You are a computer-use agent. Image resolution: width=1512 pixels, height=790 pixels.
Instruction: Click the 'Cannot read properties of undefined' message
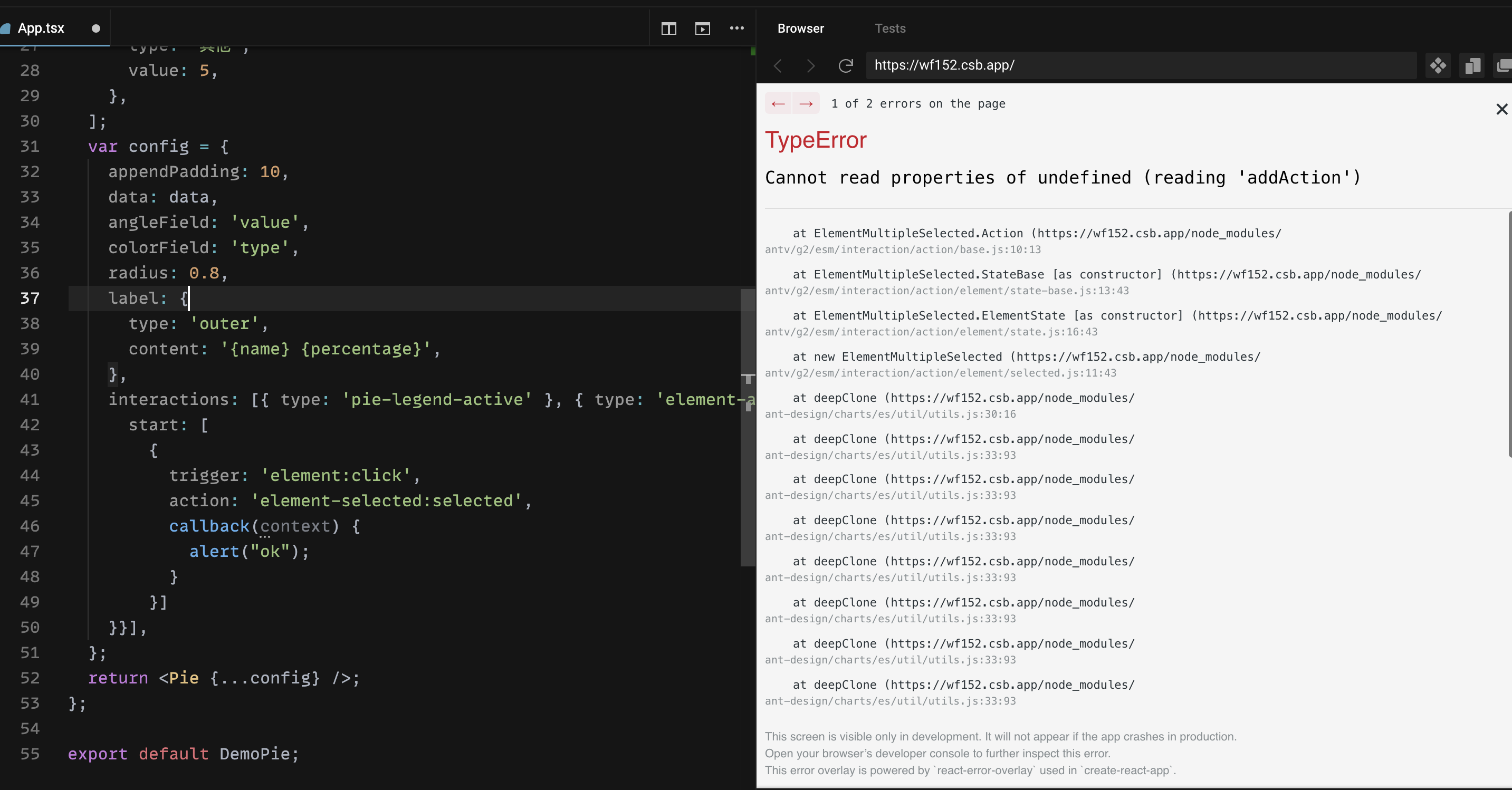(1063, 177)
